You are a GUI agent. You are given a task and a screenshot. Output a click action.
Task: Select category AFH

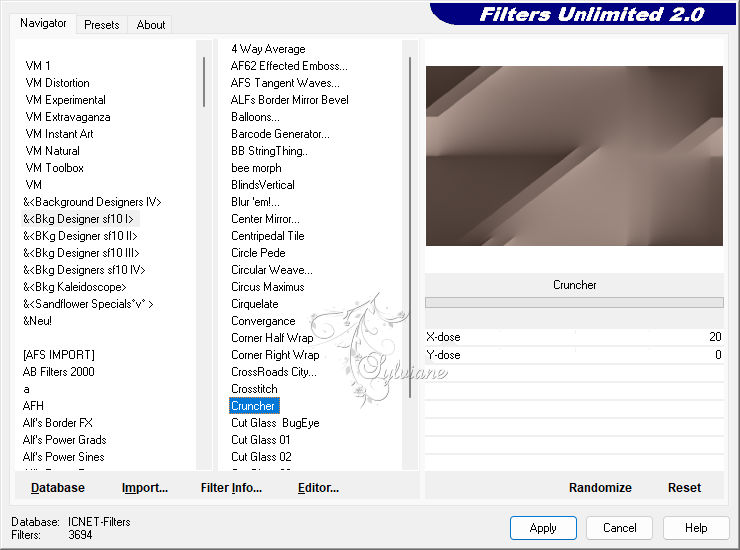coord(33,406)
